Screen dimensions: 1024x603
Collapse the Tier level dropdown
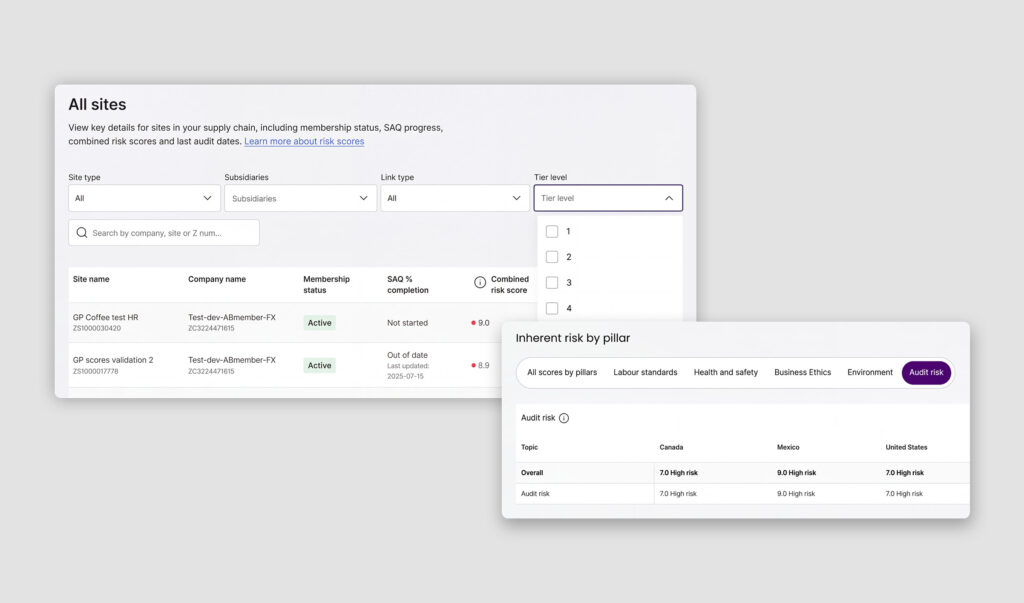coord(608,198)
